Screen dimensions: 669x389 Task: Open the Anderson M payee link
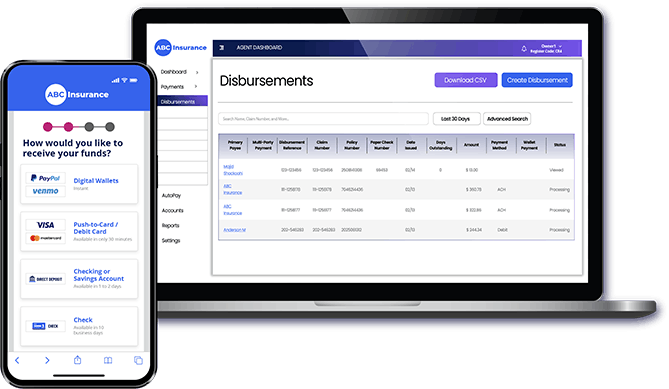(x=234, y=230)
